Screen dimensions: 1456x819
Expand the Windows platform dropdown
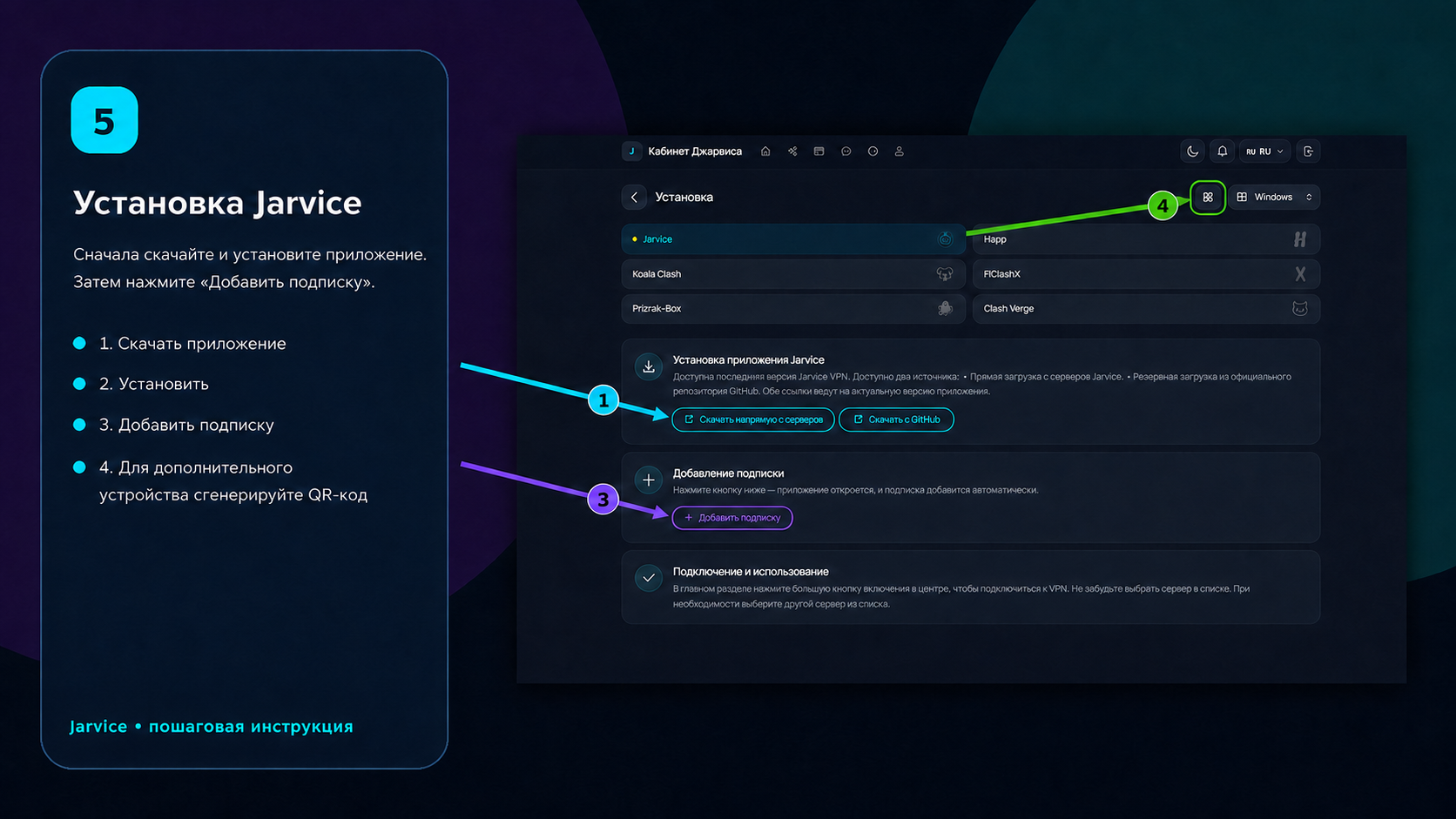pyautogui.click(x=1274, y=198)
